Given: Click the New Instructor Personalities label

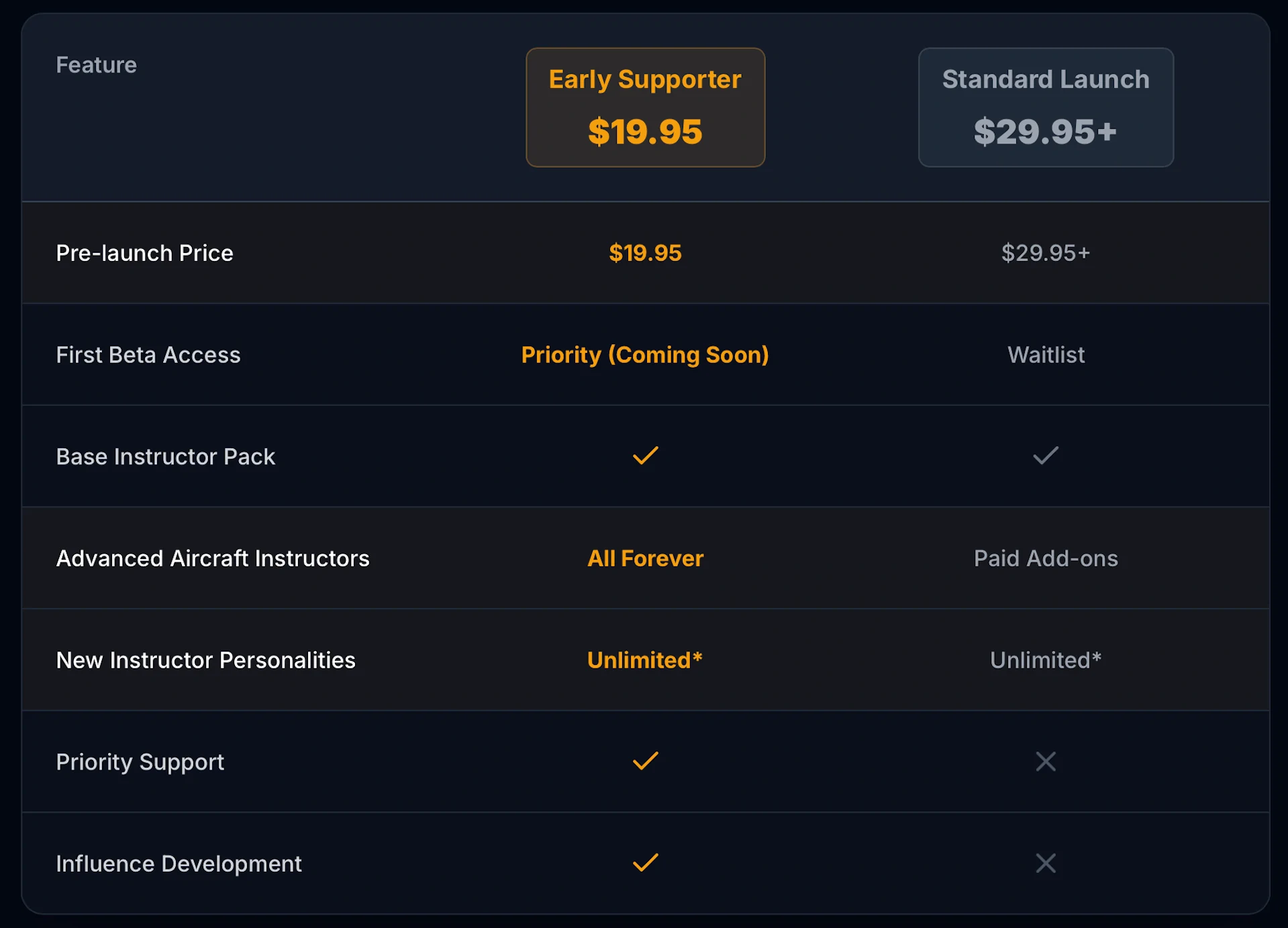Looking at the screenshot, I should point(206,660).
